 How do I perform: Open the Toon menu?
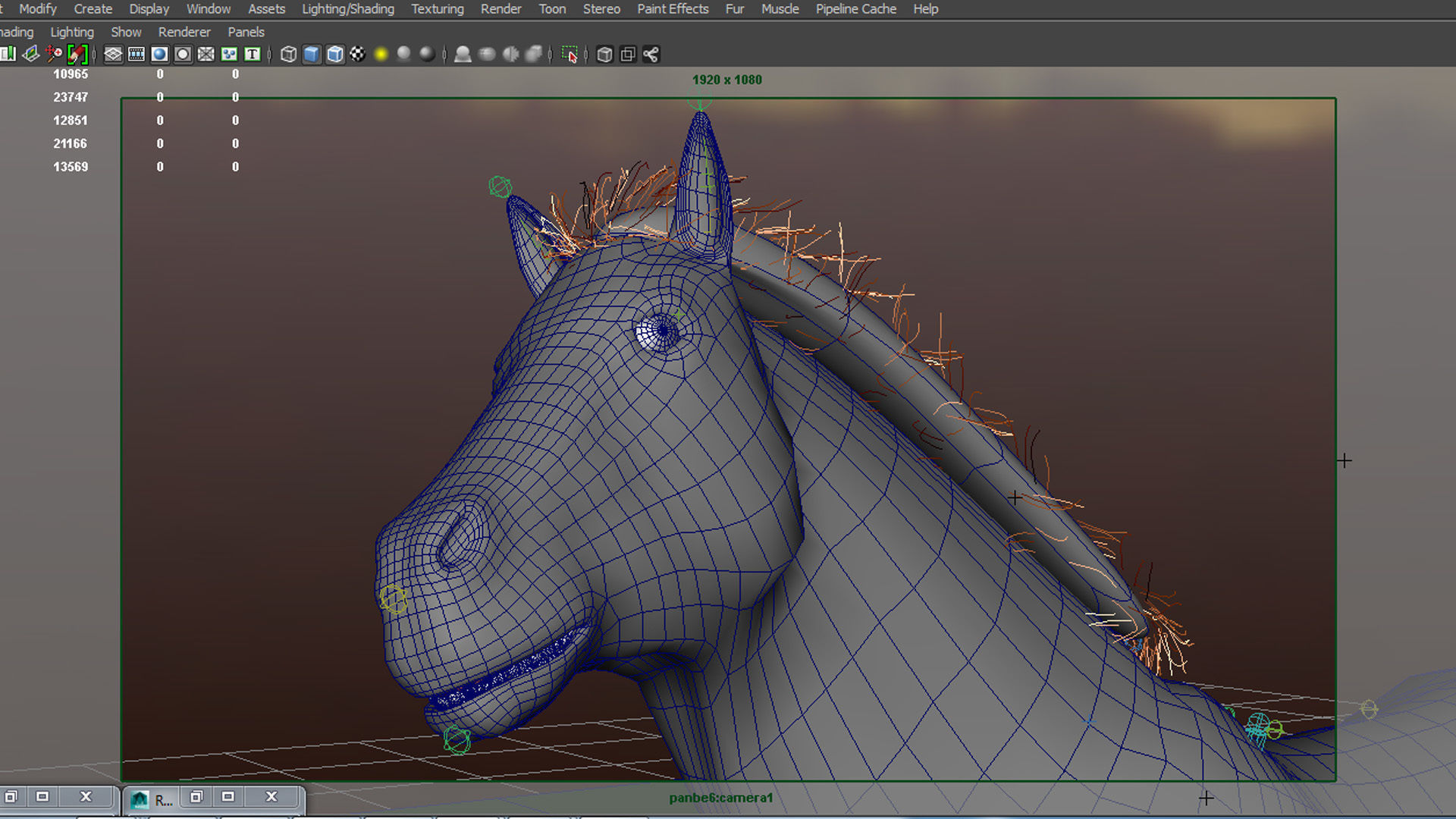coord(553,9)
